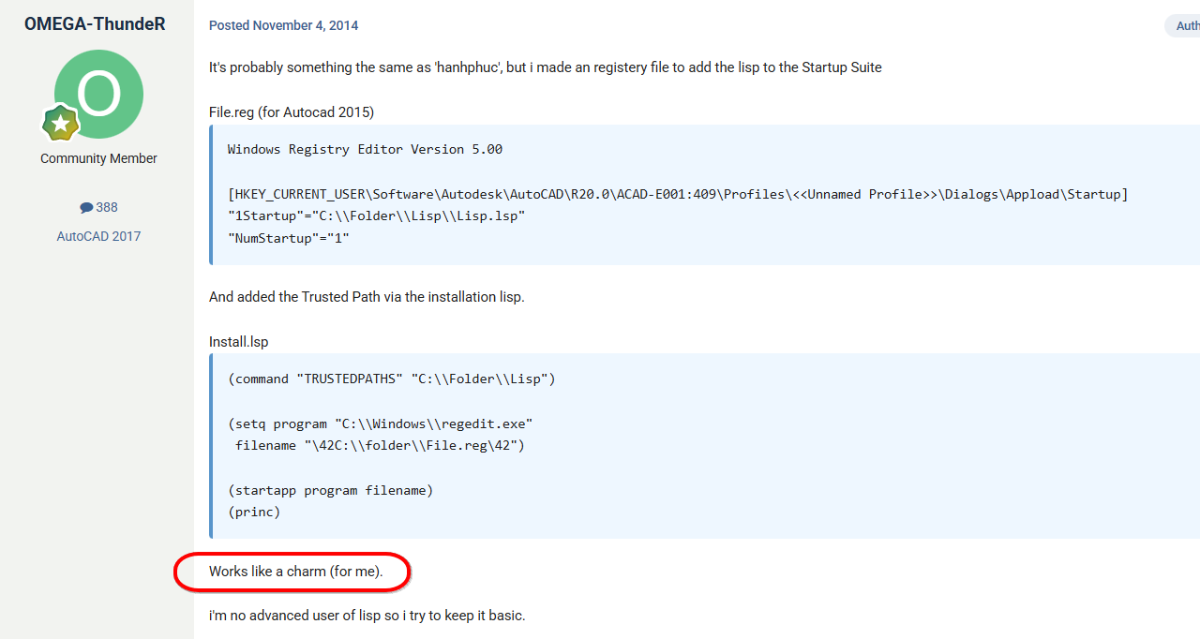The height and width of the screenshot is (639, 1200).
Task: Click the HKEY_CURRENT_USER registry key line
Action: coord(677,194)
